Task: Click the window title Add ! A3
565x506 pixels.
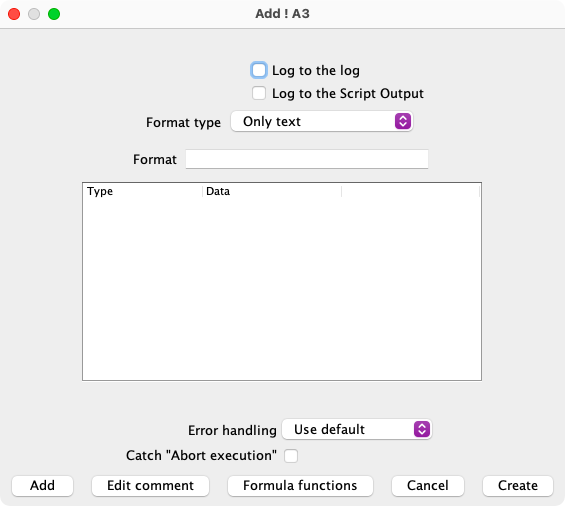Action: tap(282, 14)
